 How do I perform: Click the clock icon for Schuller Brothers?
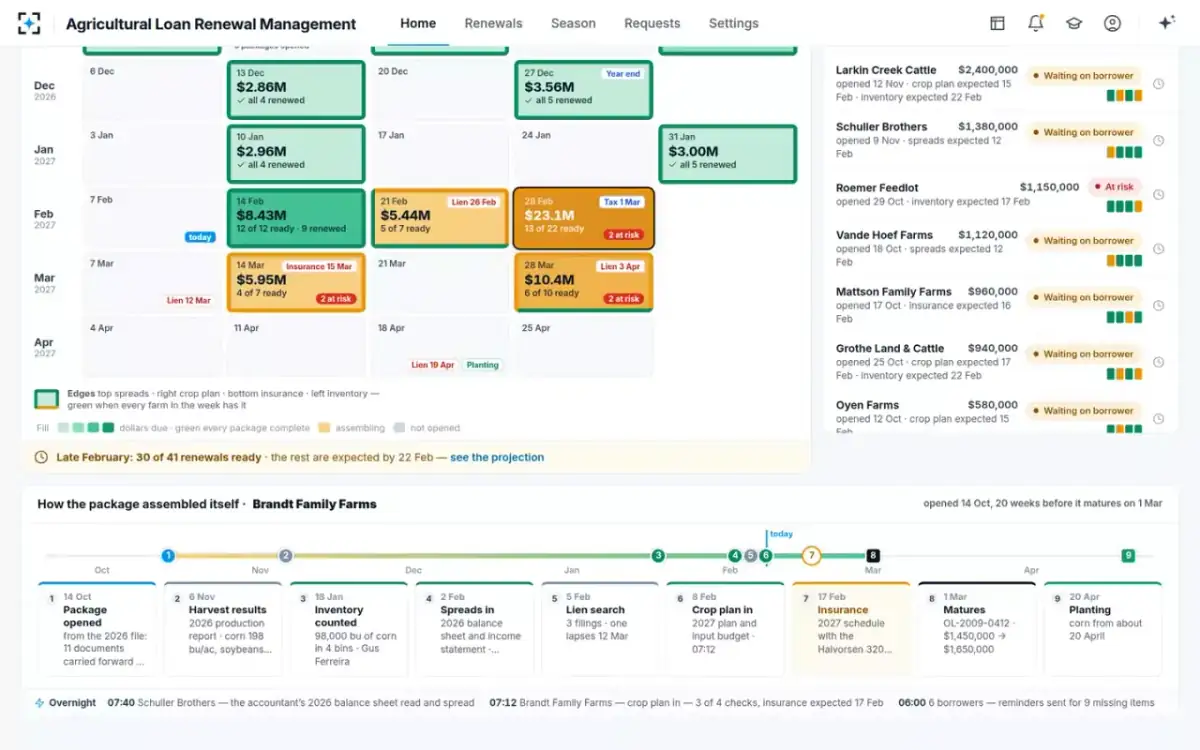click(x=1159, y=141)
